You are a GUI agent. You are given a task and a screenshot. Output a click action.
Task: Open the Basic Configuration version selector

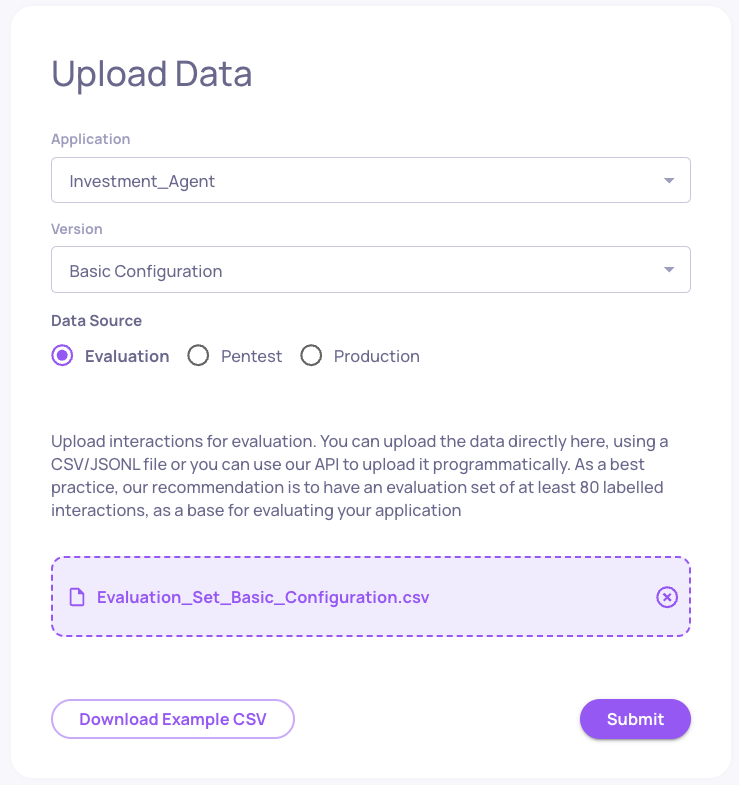tap(371, 269)
